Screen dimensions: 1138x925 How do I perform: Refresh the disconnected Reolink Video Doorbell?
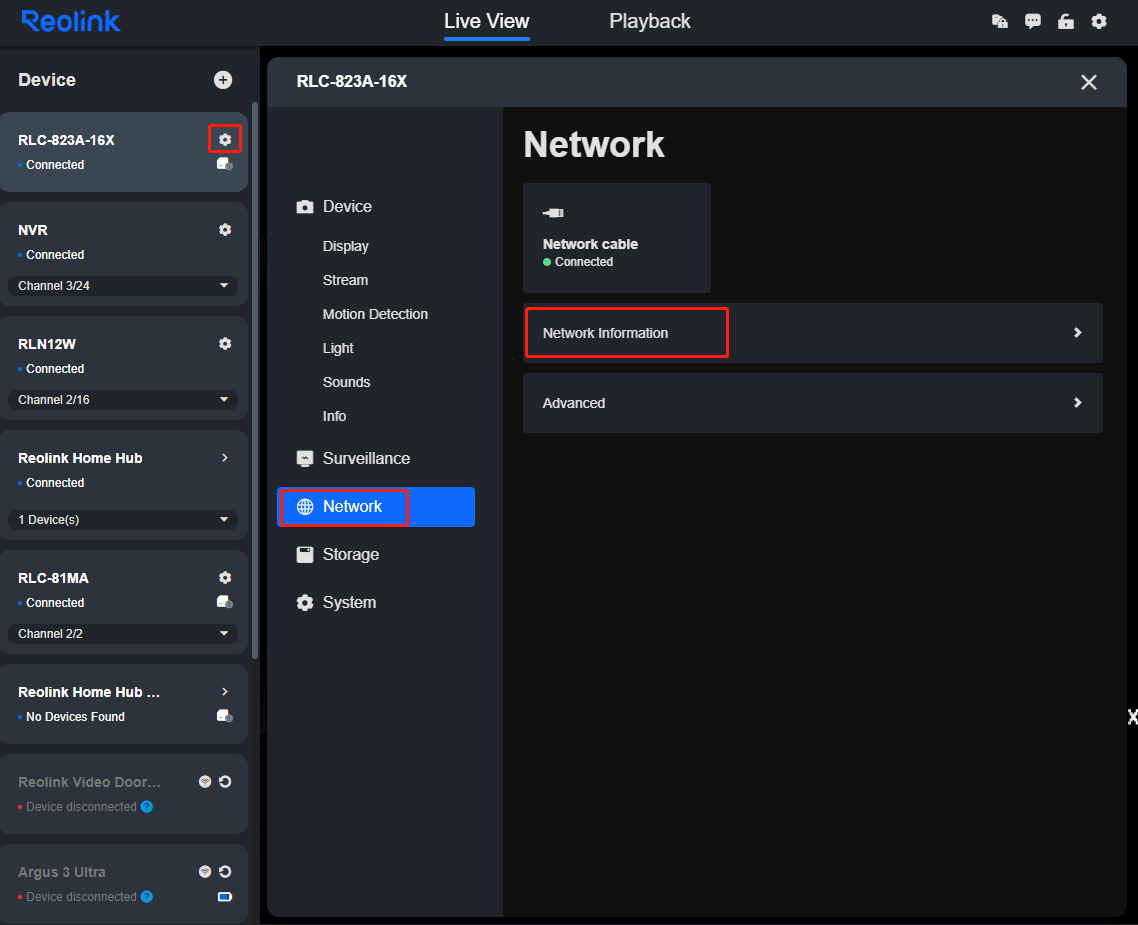tap(222, 781)
